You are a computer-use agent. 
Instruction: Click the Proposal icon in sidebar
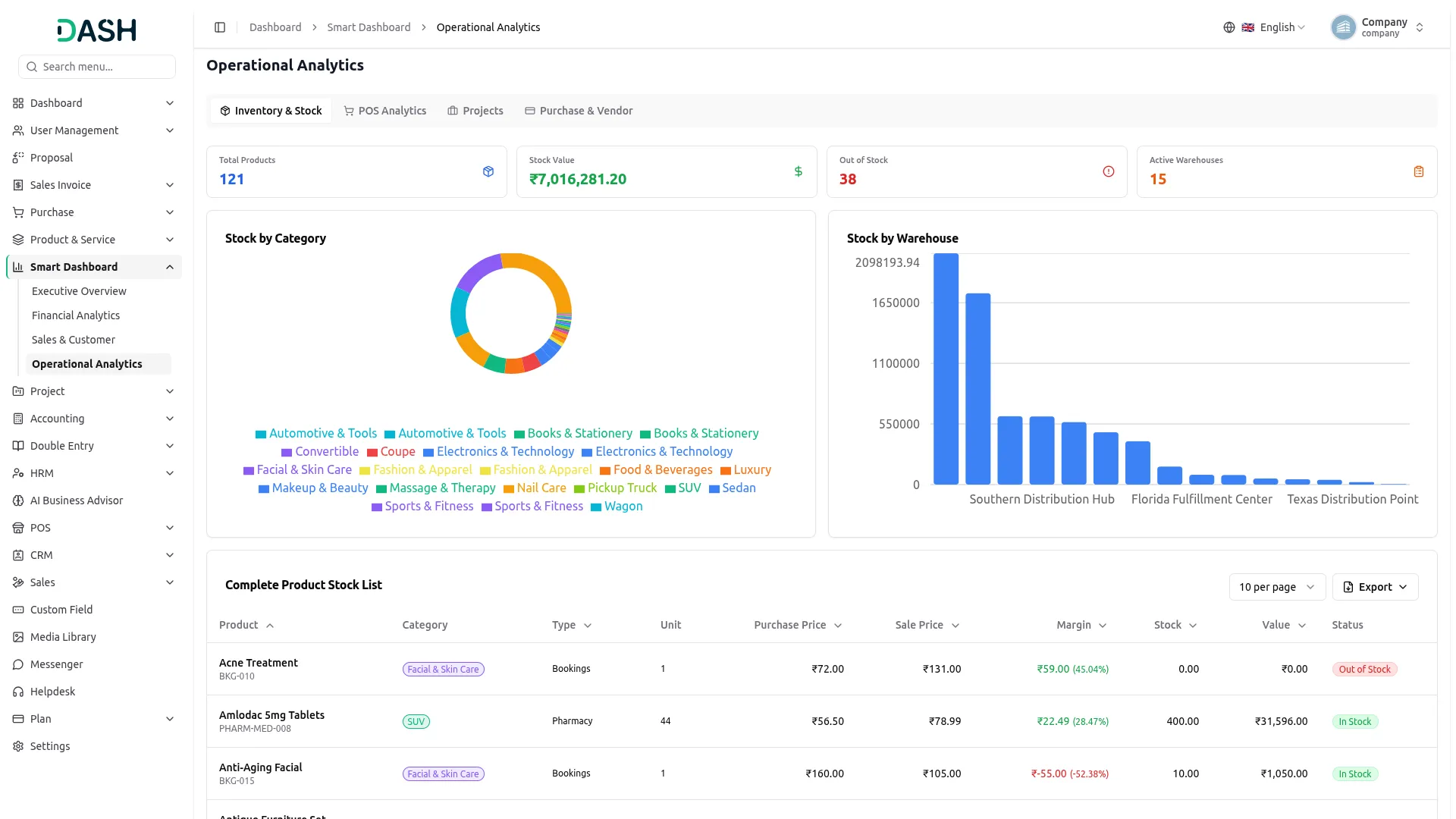click(18, 158)
